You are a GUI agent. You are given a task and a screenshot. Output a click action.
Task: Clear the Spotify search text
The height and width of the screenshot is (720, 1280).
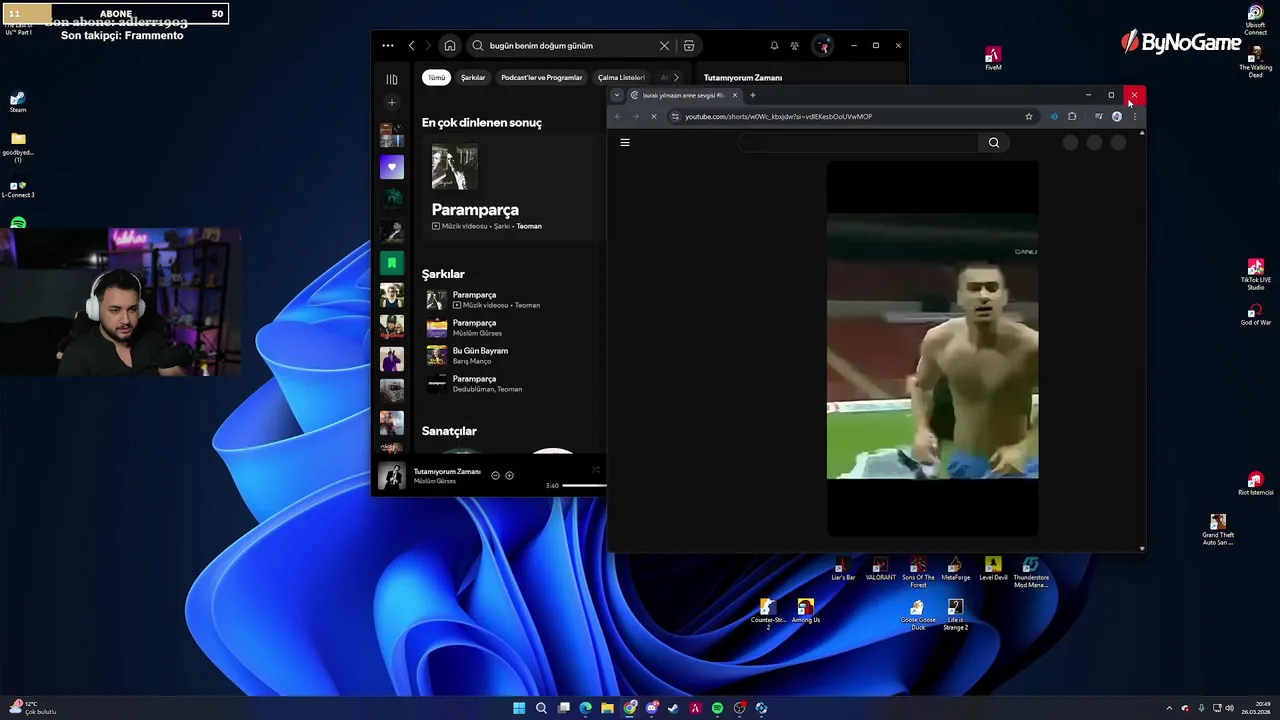[664, 45]
